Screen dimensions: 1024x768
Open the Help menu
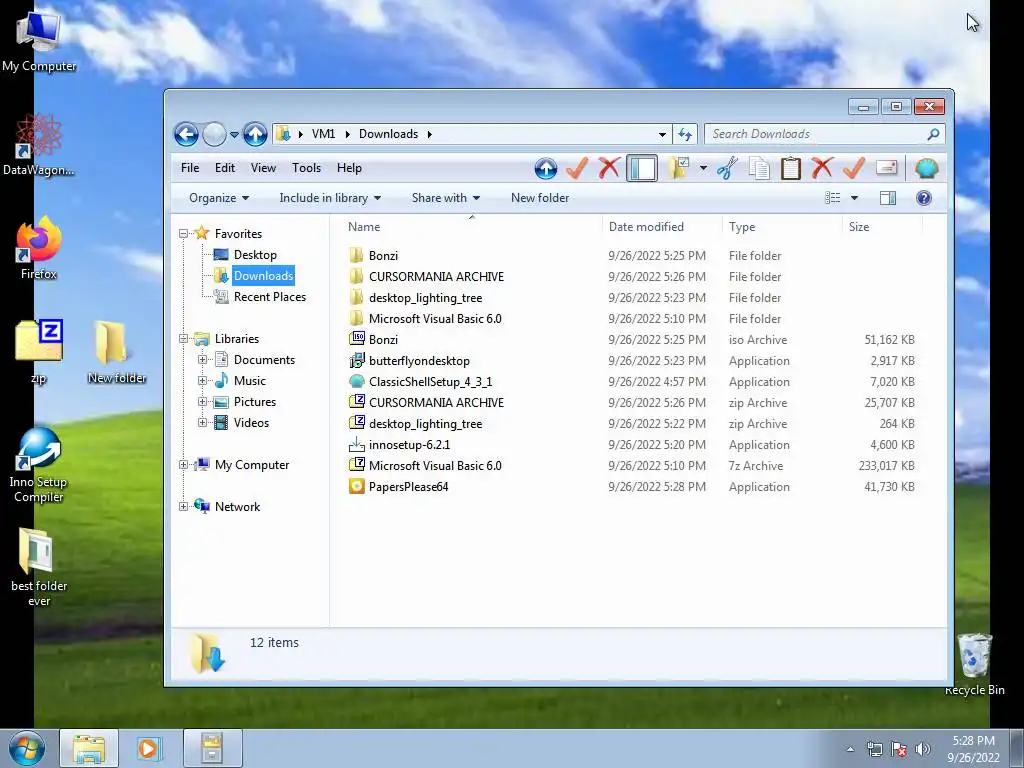[x=349, y=168]
